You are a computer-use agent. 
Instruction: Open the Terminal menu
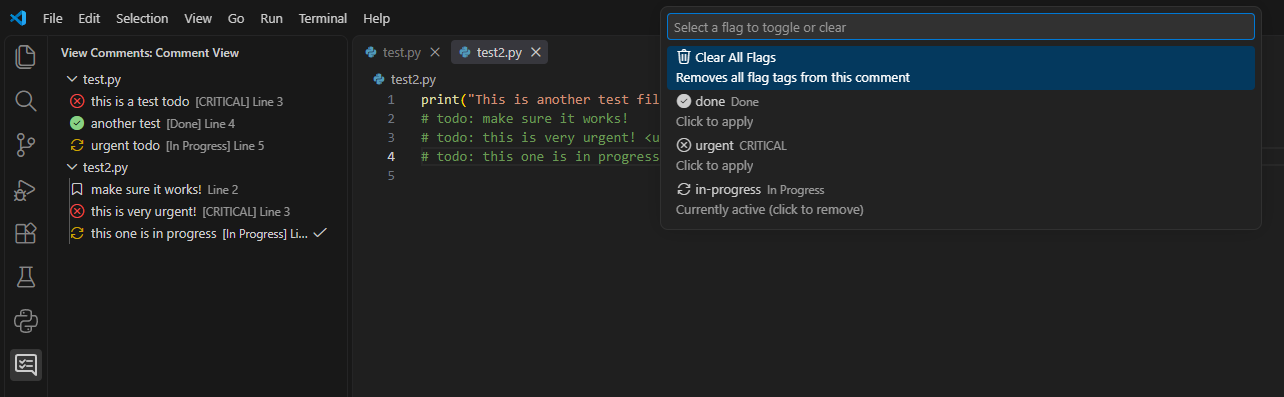[323, 18]
